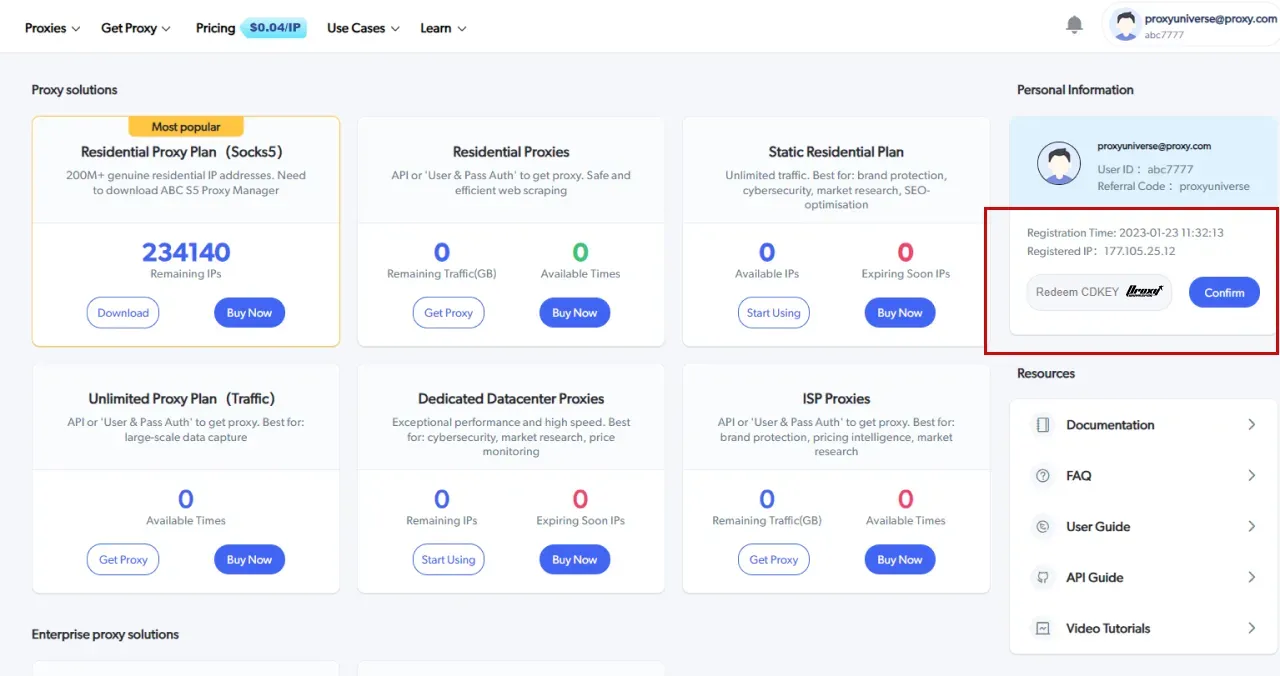Expand the Learn menu
Viewport: 1280px width, 676px height.
[x=443, y=28]
